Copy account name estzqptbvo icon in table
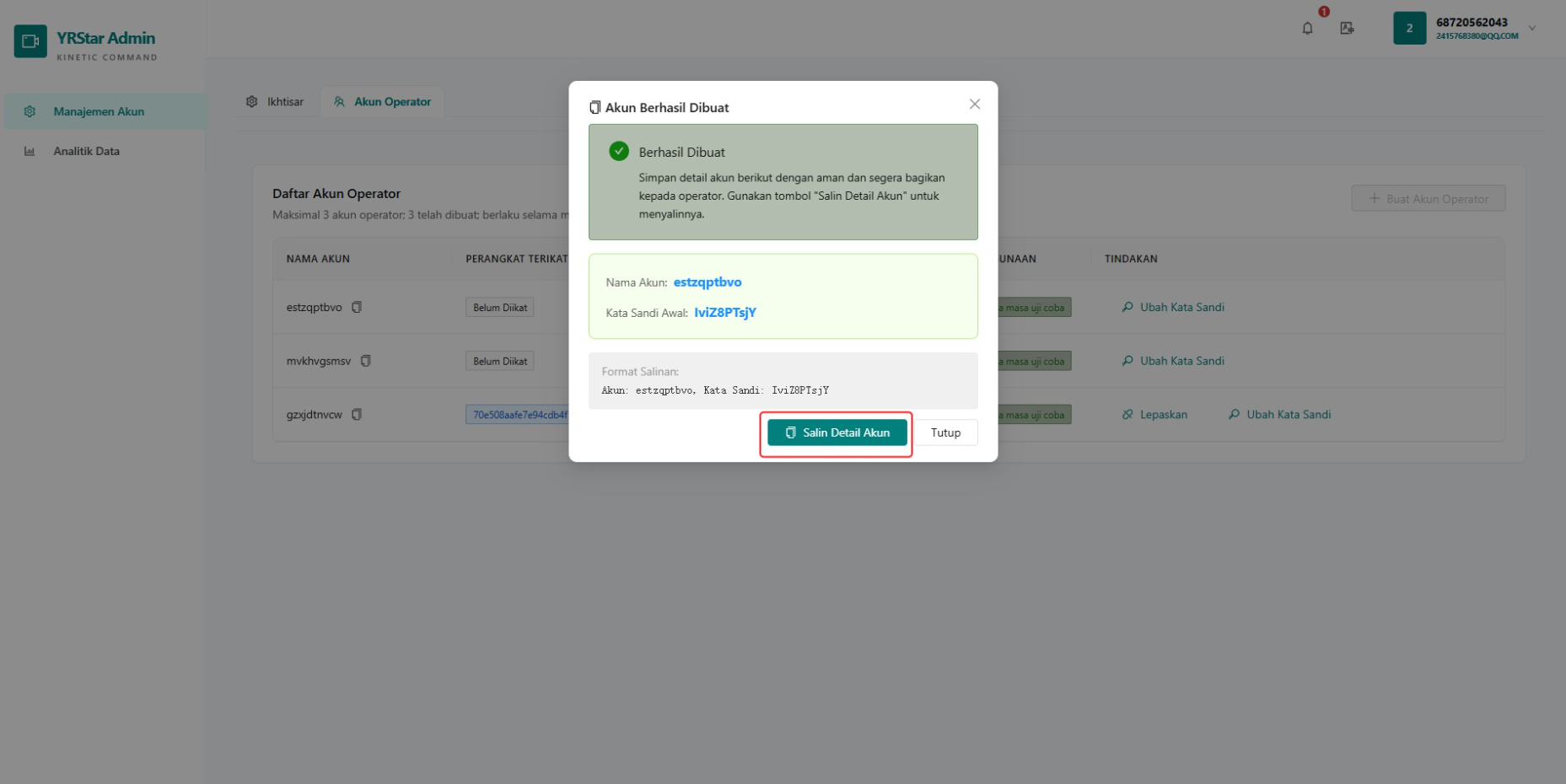Image resolution: width=1566 pixels, height=784 pixels. pos(357,307)
